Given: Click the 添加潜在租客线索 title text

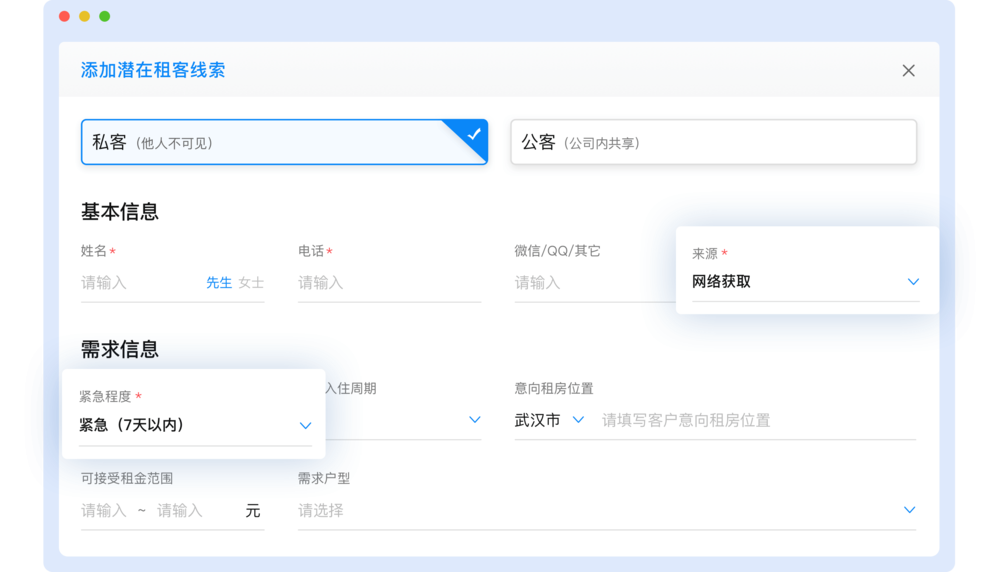Looking at the screenshot, I should tap(153, 70).
